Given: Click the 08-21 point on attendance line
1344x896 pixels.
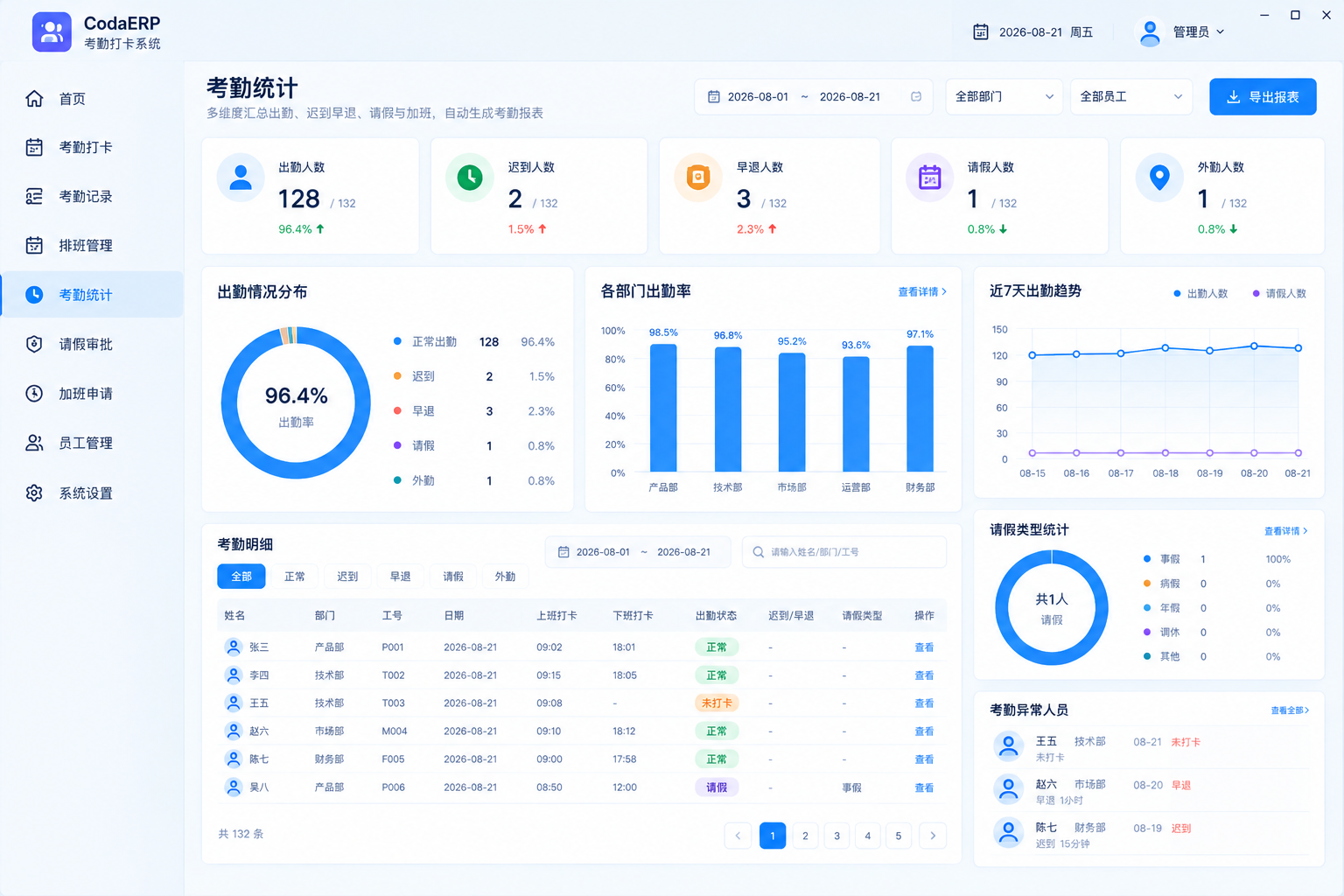Looking at the screenshot, I should [x=1298, y=348].
